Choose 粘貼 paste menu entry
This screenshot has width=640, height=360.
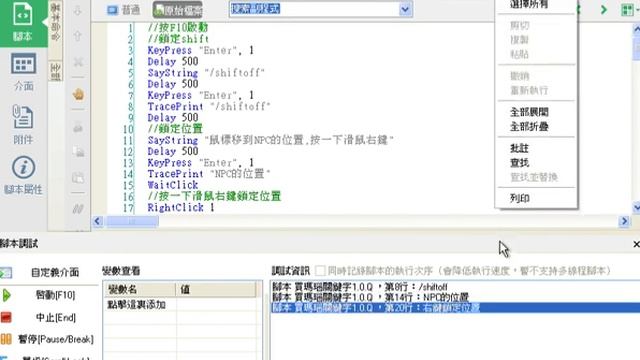tap(519, 54)
